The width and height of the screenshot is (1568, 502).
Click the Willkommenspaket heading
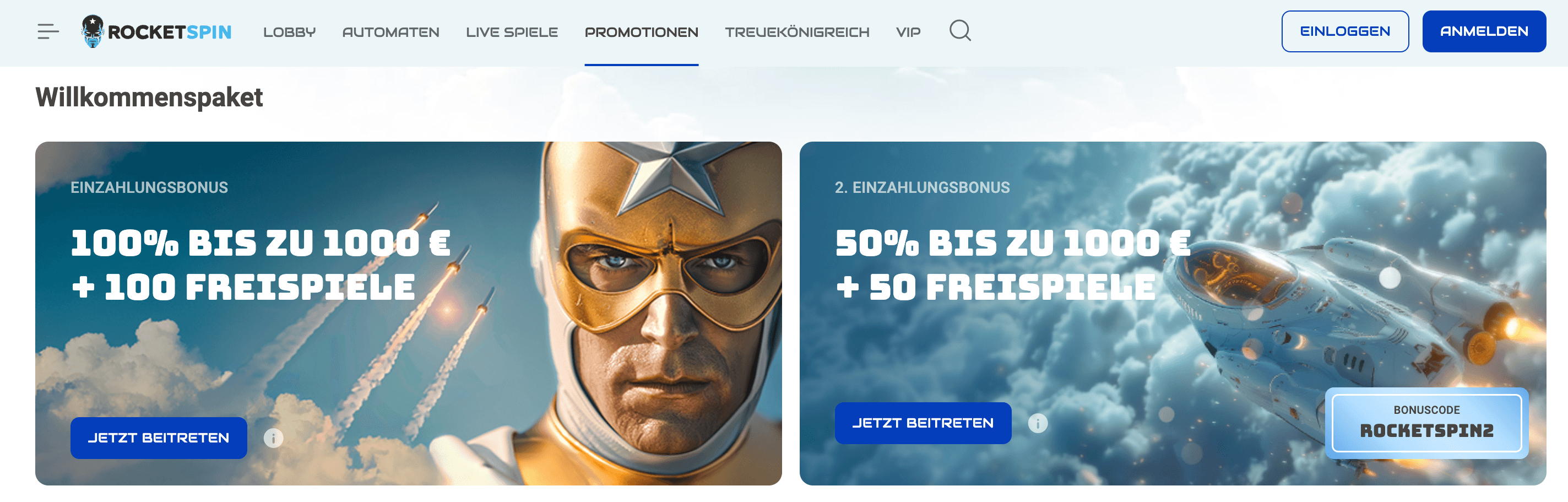(149, 98)
